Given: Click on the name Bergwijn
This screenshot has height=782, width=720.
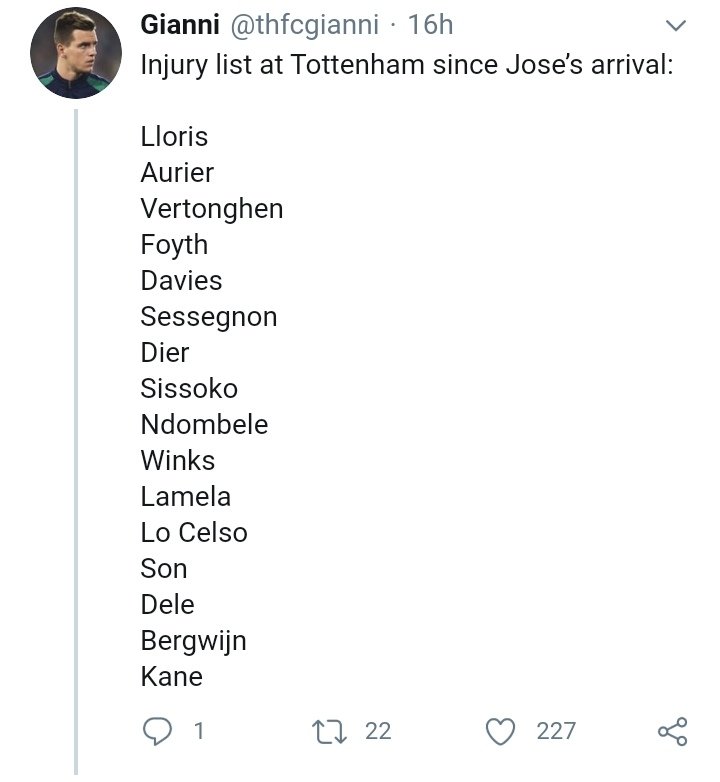Looking at the screenshot, I should (x=194, y=641).
